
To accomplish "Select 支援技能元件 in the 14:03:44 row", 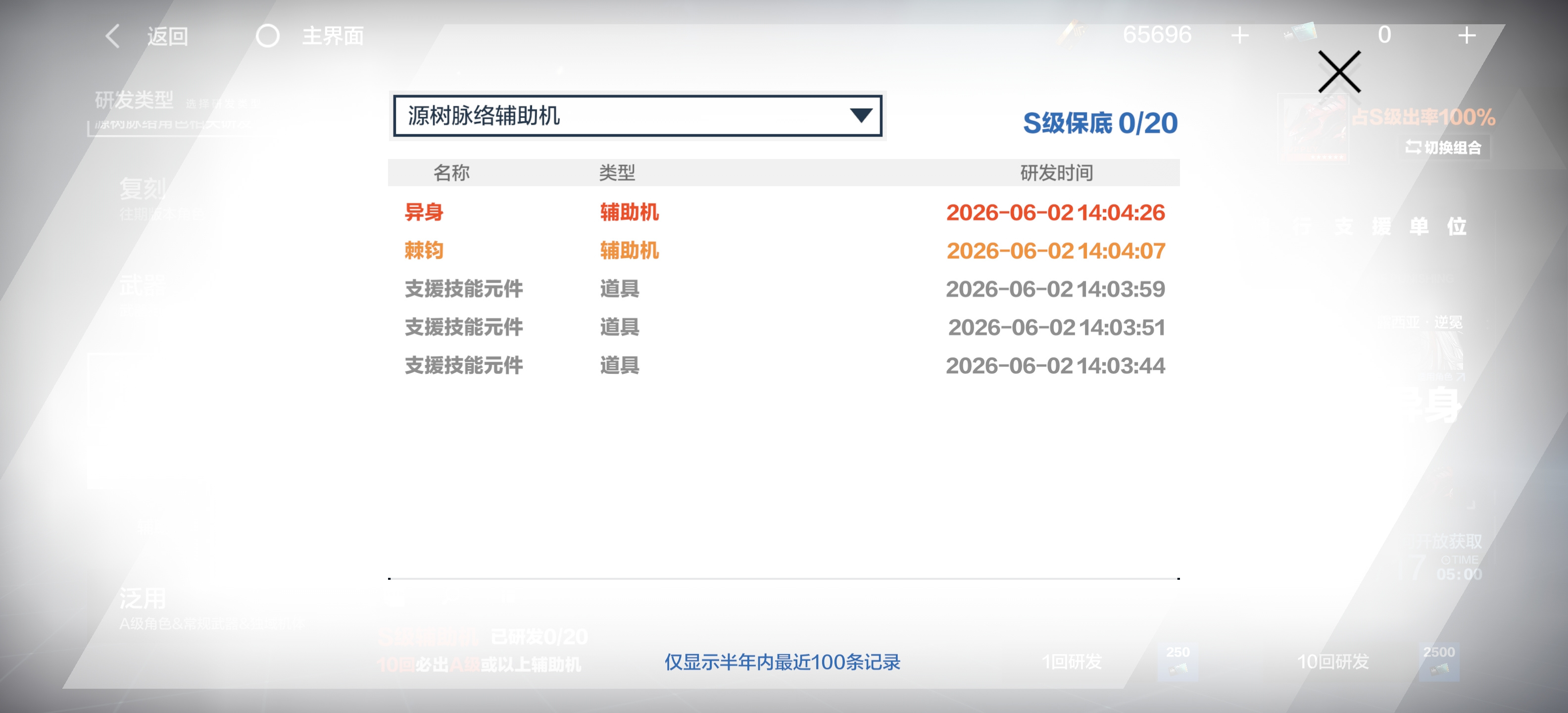I will coord(464,365).
